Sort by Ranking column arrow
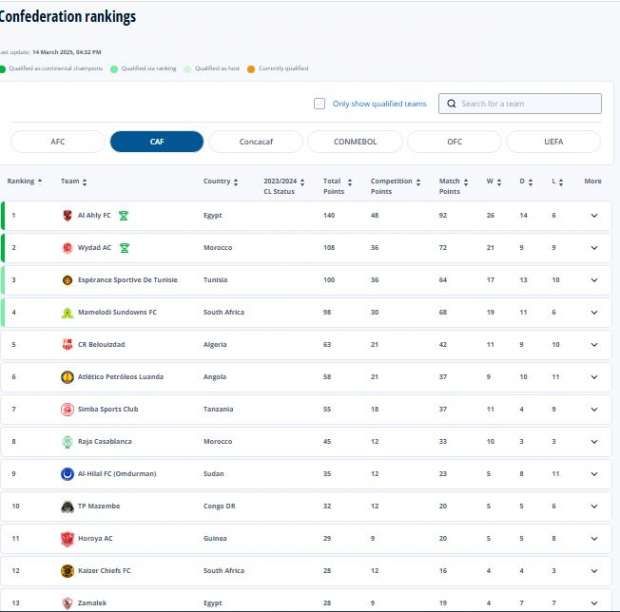This screenshot has width=620, height=612. [40, 181]
